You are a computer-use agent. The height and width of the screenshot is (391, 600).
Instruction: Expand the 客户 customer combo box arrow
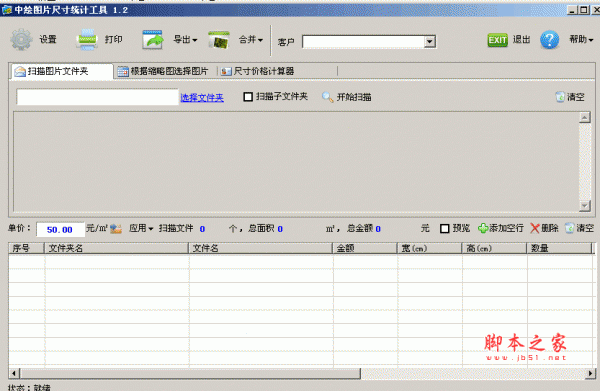click(430, 41)
